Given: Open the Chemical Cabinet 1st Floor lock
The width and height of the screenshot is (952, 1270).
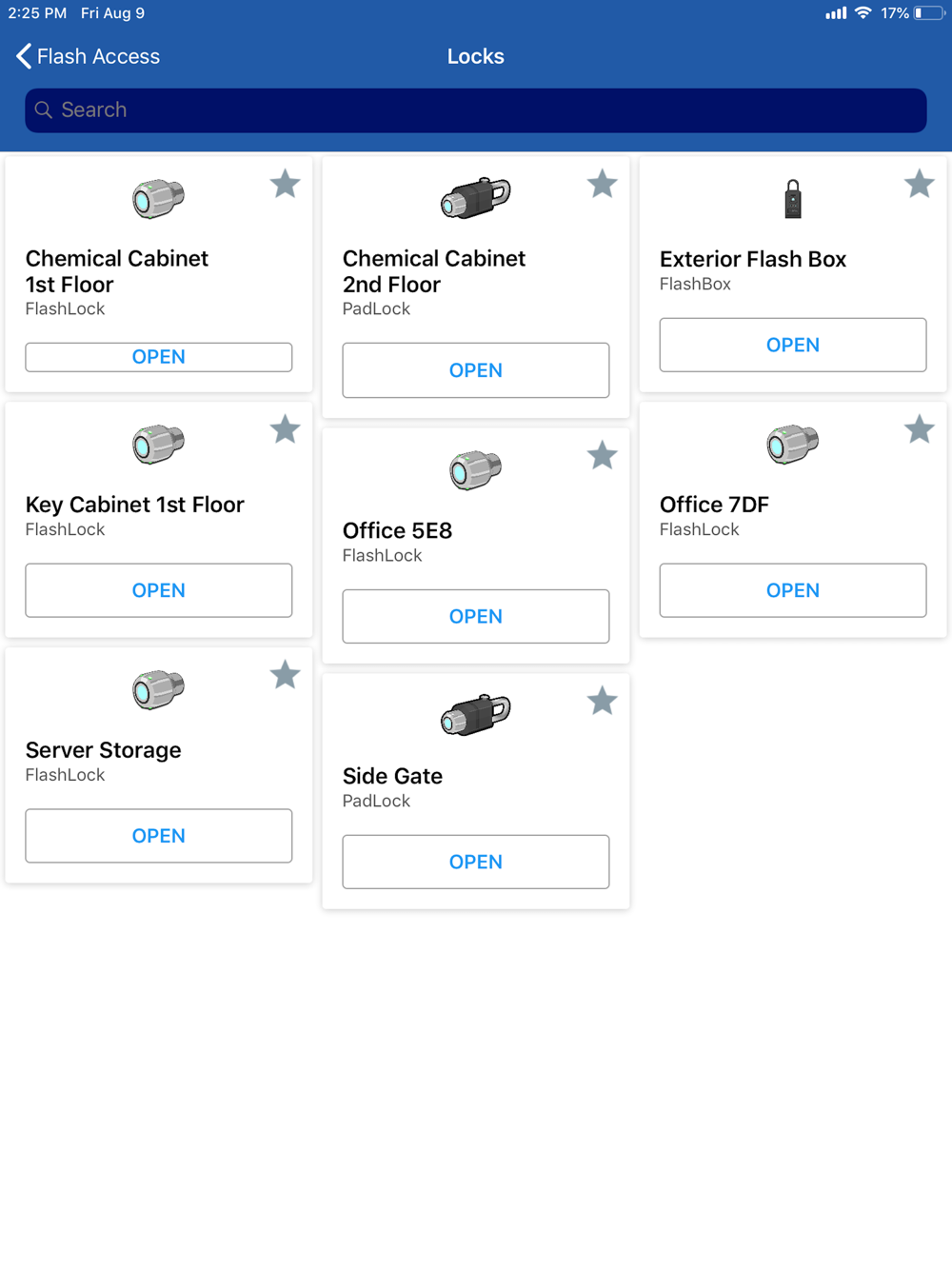Looking at the screenshot, I should [x=159, y=357].
